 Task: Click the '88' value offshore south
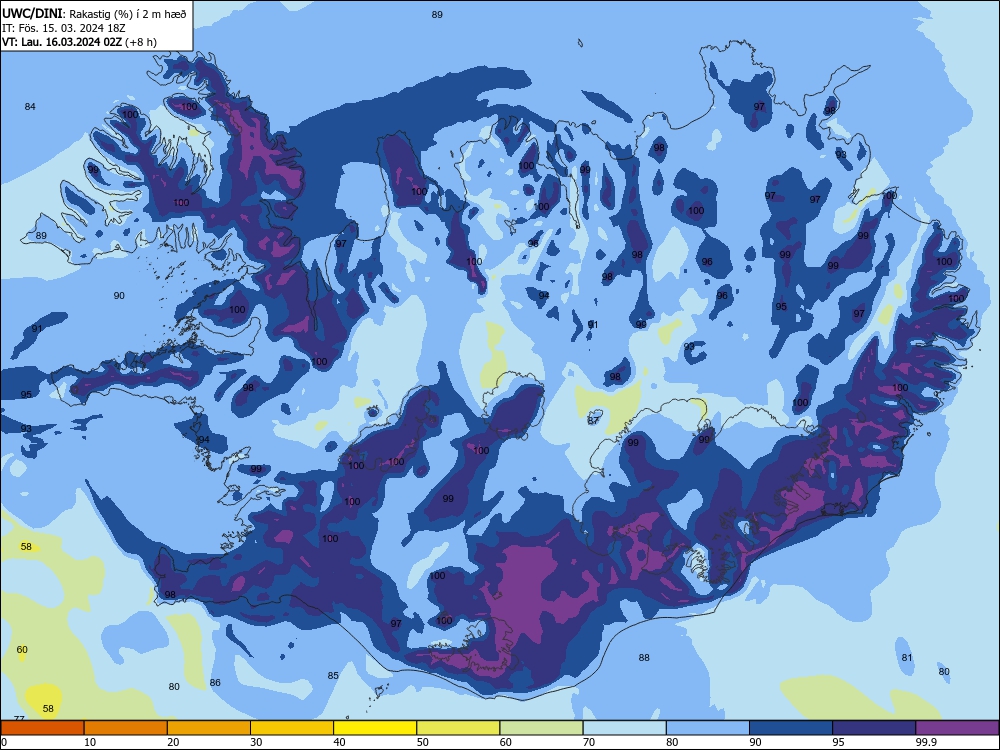point(644,658)
